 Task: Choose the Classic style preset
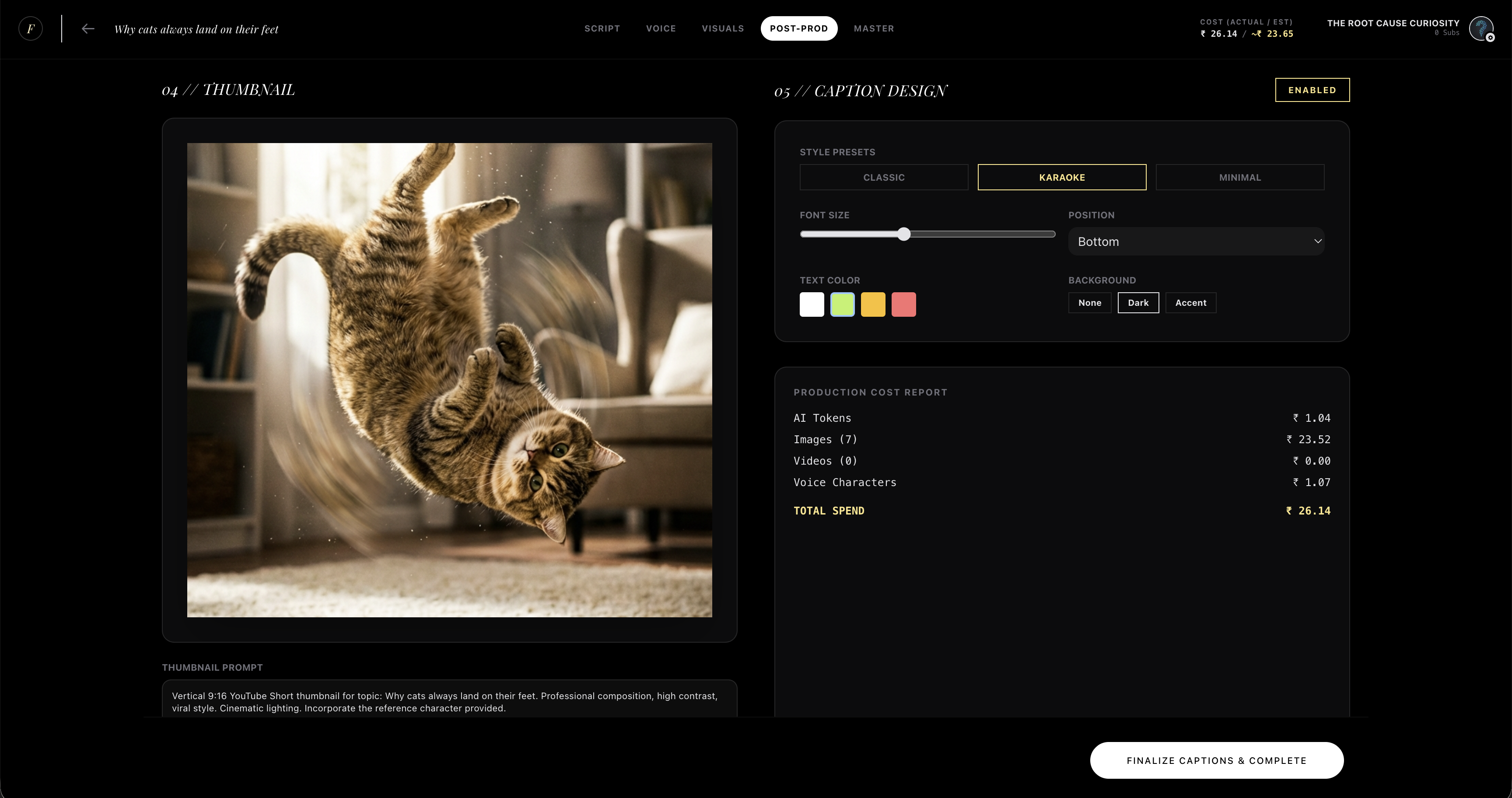883,177
